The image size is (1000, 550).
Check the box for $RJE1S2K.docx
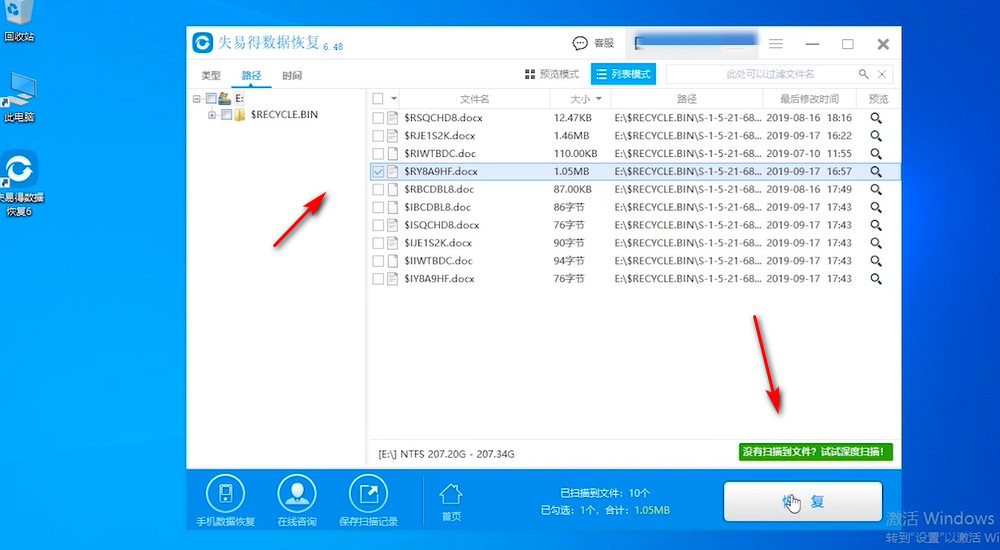click(x=378, y=136)
